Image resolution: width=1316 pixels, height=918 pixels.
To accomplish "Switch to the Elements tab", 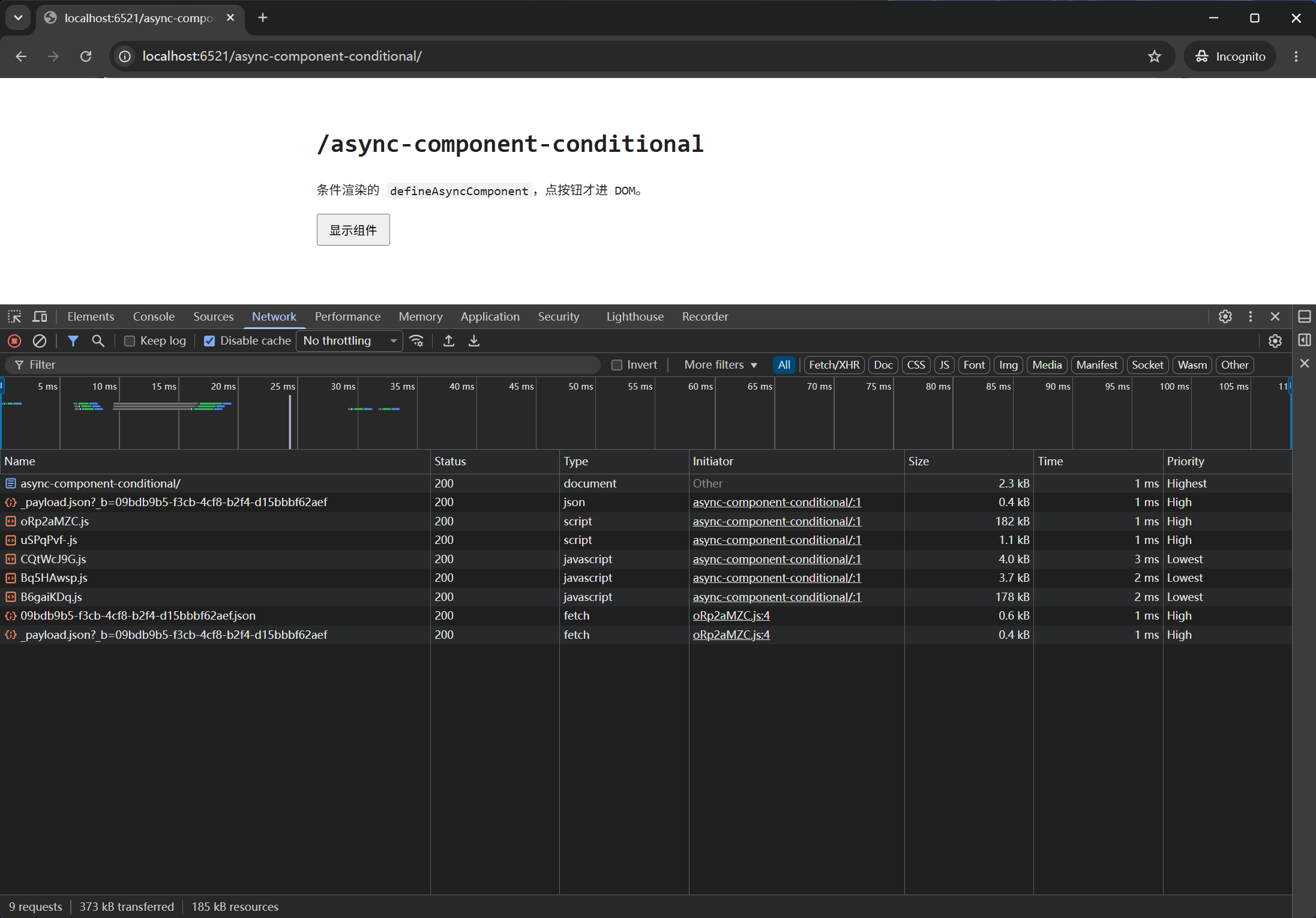I will [91, 316].
